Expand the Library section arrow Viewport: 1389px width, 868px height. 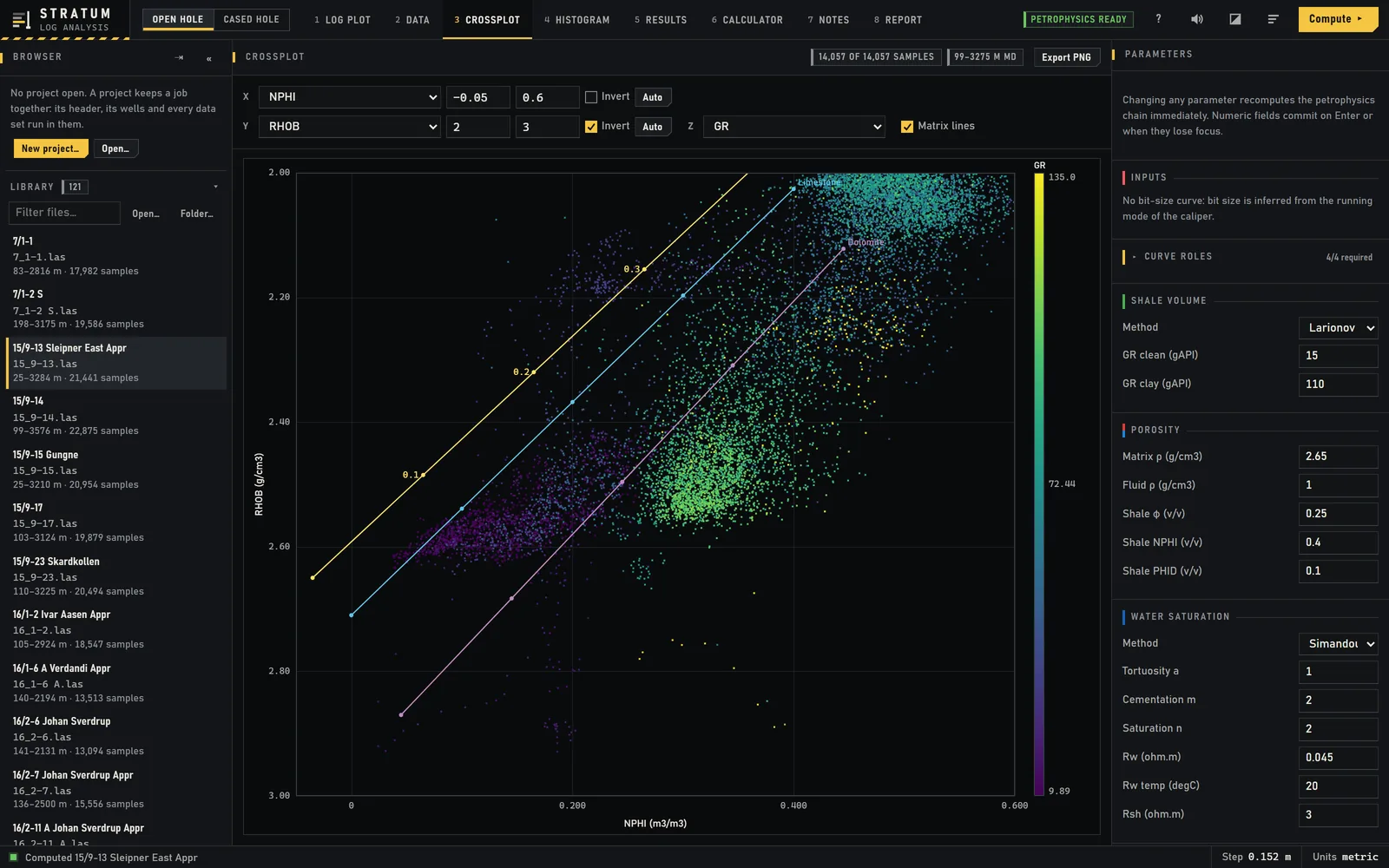pyautogui.click(x=215, y=187)
